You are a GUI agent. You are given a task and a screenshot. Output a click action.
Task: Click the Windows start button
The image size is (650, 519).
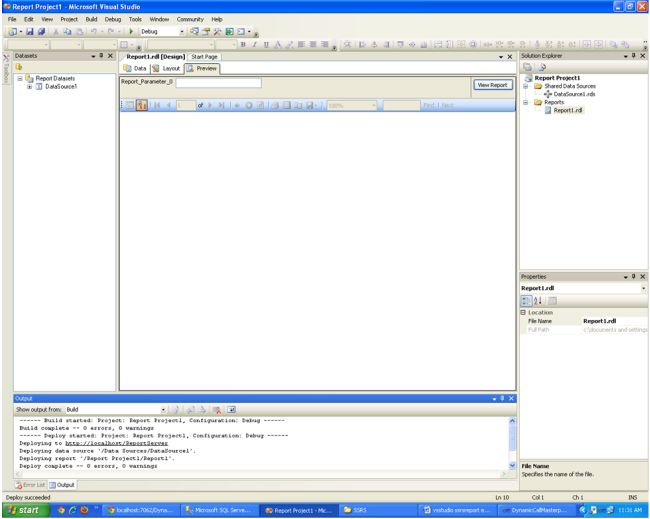(x=26, y=510)
